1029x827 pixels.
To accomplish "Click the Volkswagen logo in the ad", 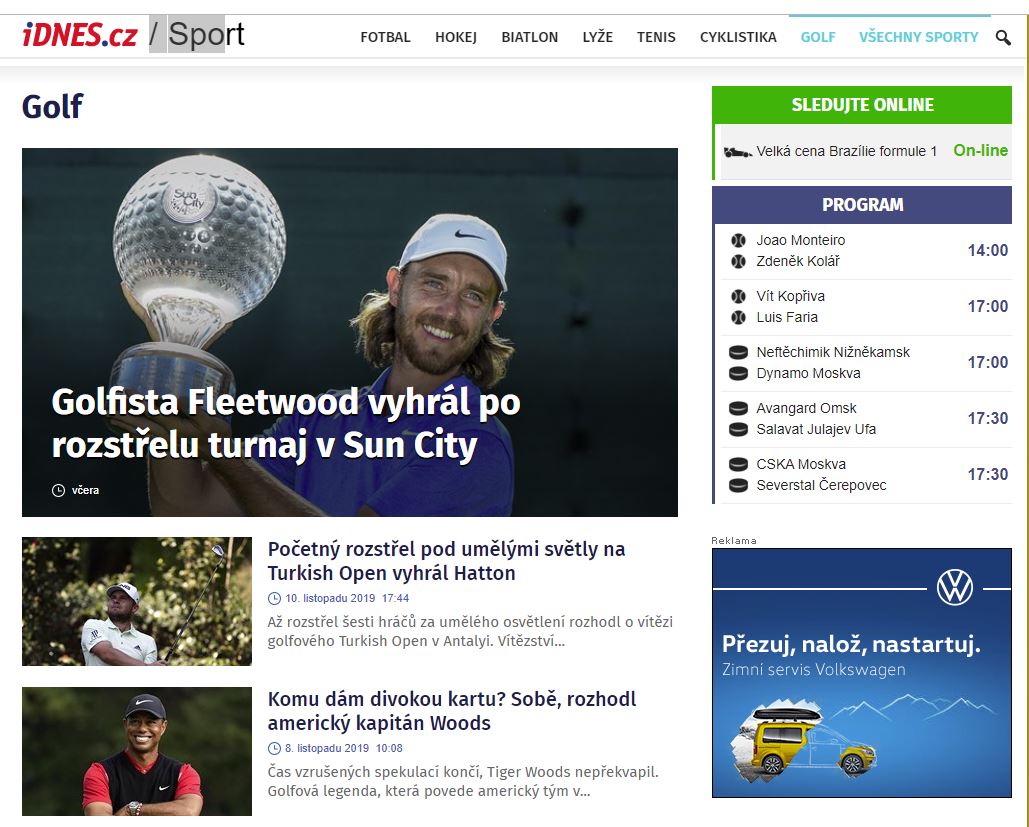I will 955,587.
